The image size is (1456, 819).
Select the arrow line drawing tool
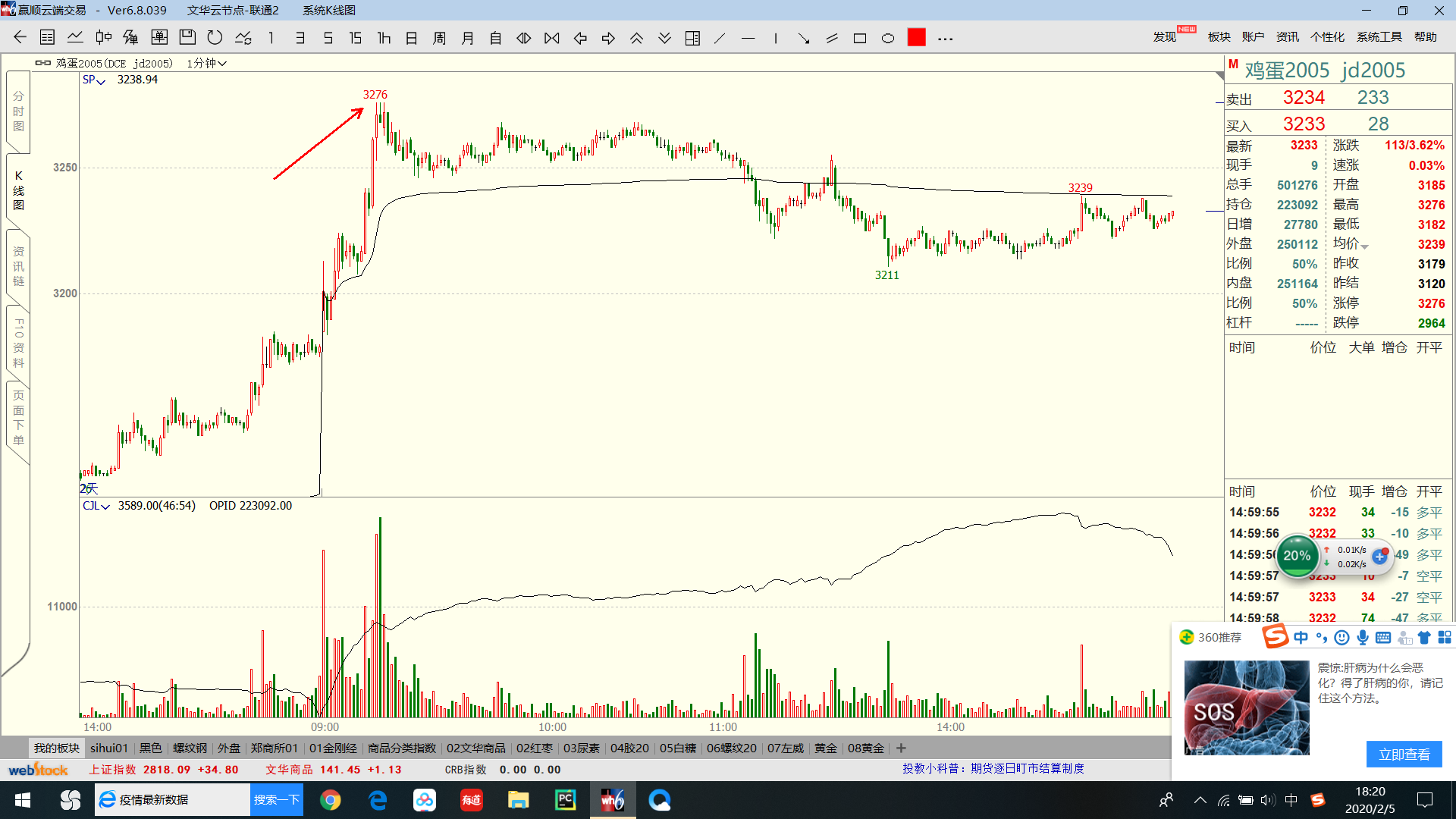pos(804,38)
